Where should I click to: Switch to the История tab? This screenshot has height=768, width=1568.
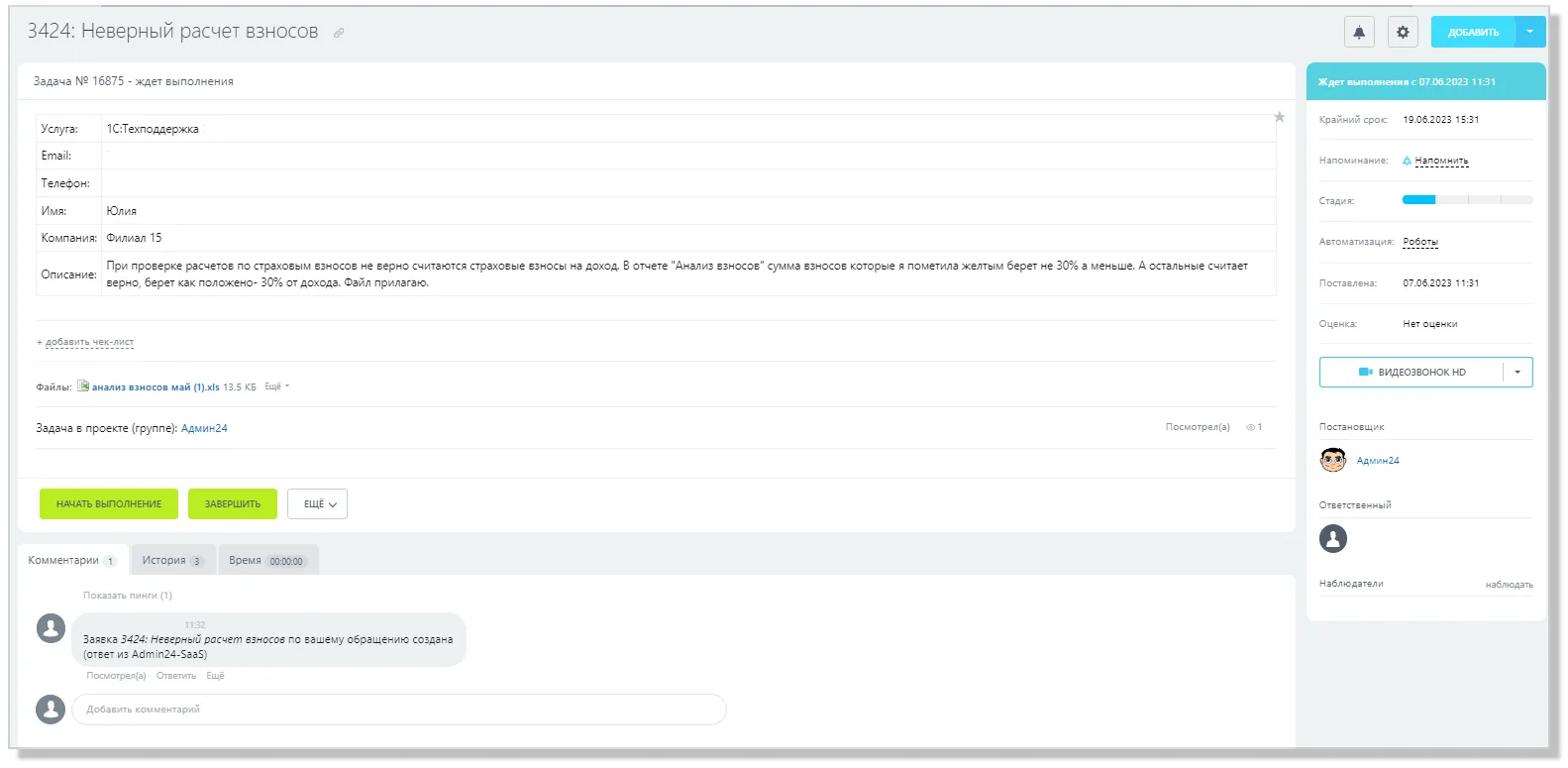(172, 560)
